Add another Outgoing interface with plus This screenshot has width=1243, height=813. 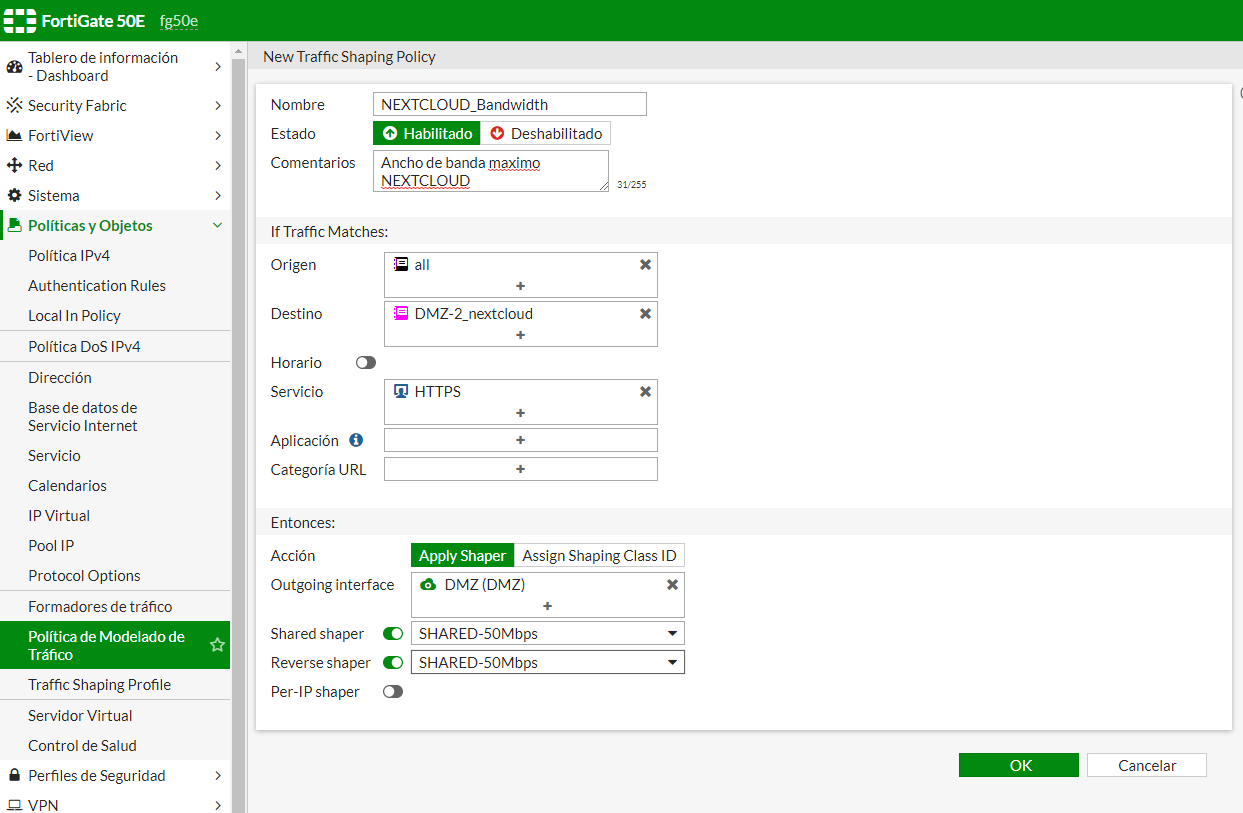pyautogui.click(x=547, y=606)
